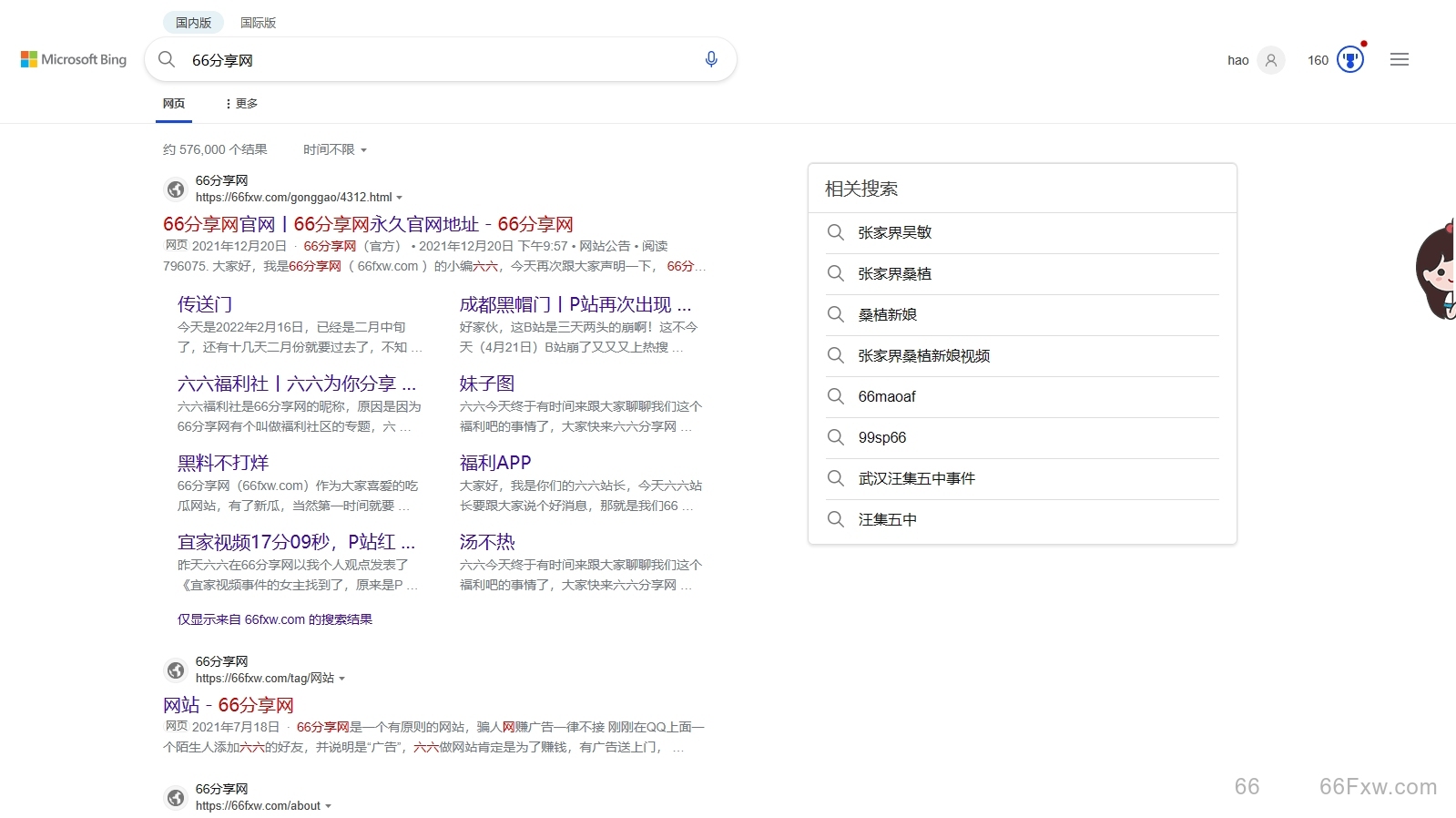Open 66分享网官网 永久官网地址 result title
The height and width of the screenshot is (818, 1456).
click(x=368, y=224)
